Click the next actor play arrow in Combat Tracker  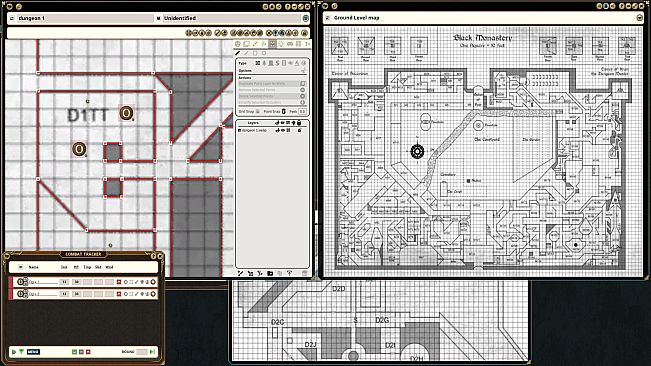pos(14,352)
